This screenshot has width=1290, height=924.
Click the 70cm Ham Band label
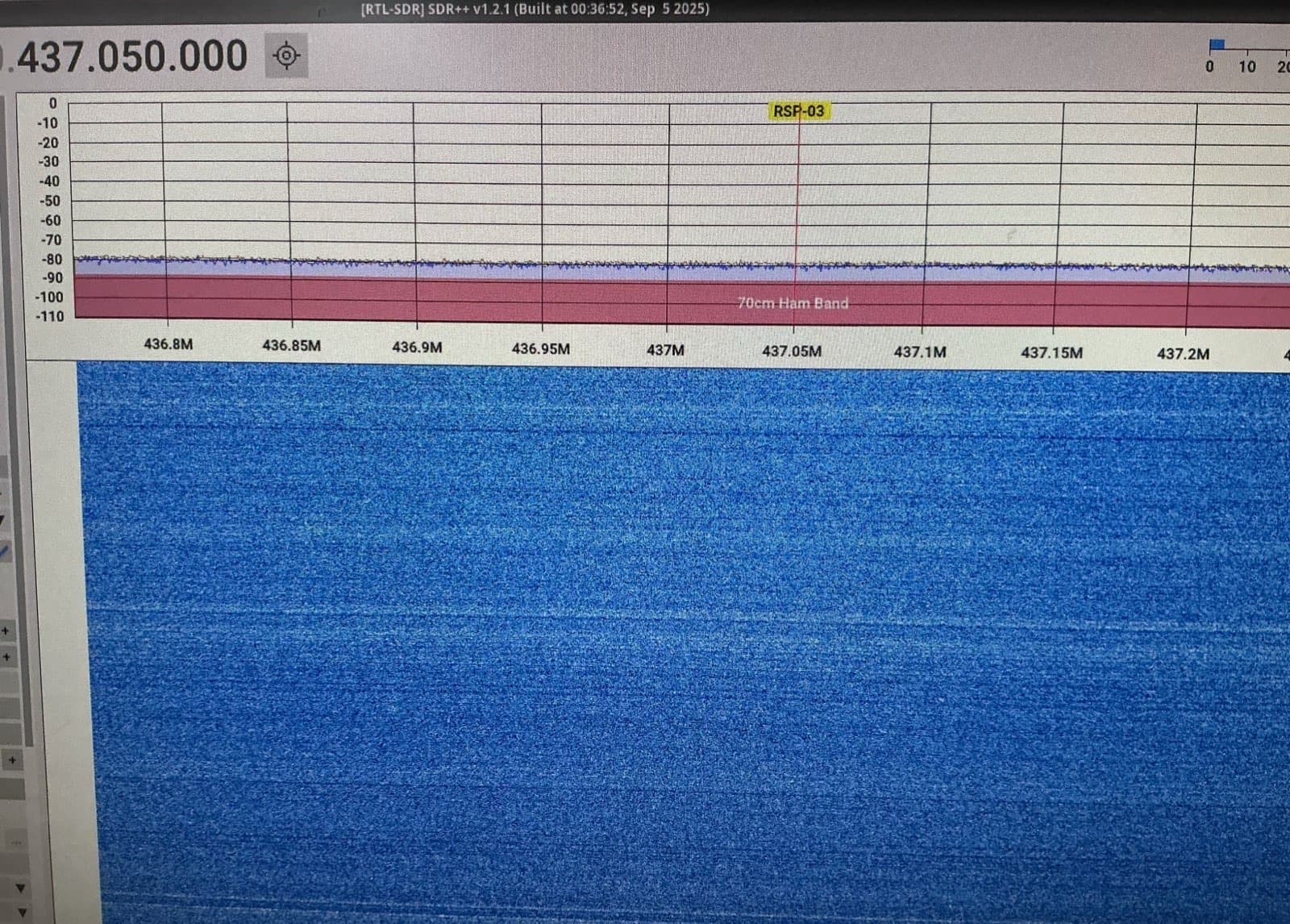tap(793, 303)
